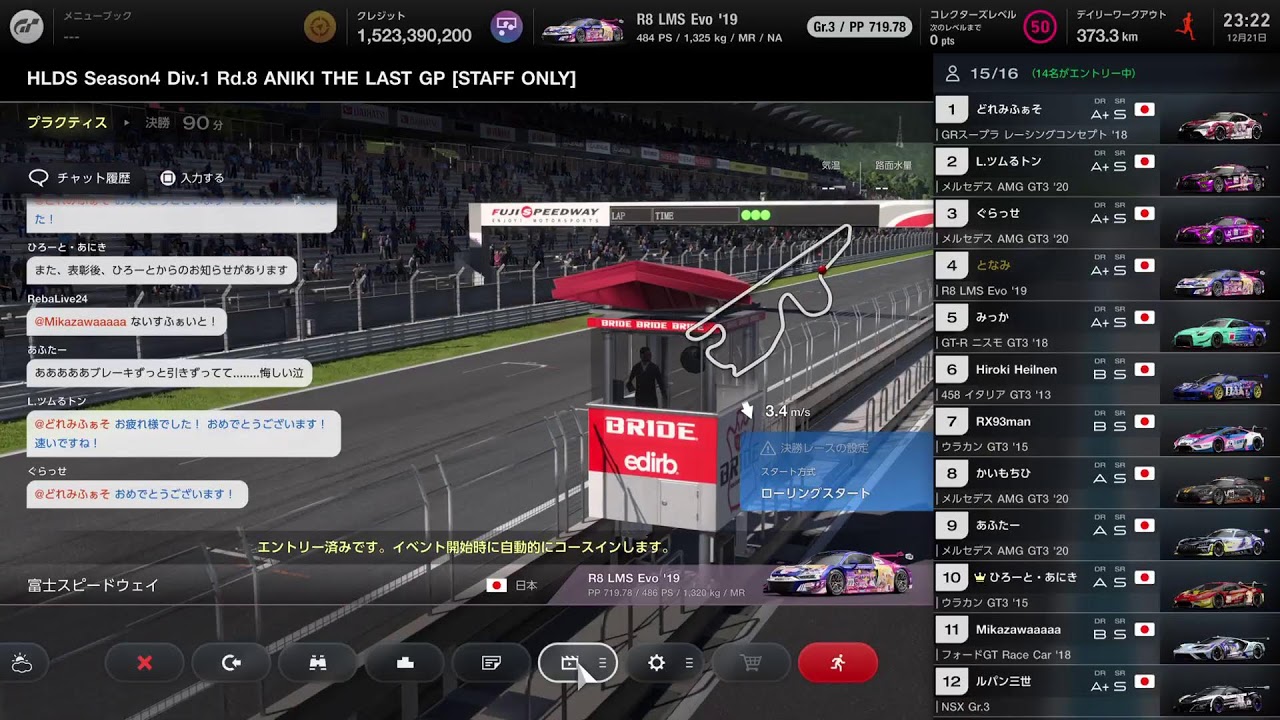Select player L.ツムるトン in entry list
This screenshot has width=1280, height=720.
[x=1107, y=171]
